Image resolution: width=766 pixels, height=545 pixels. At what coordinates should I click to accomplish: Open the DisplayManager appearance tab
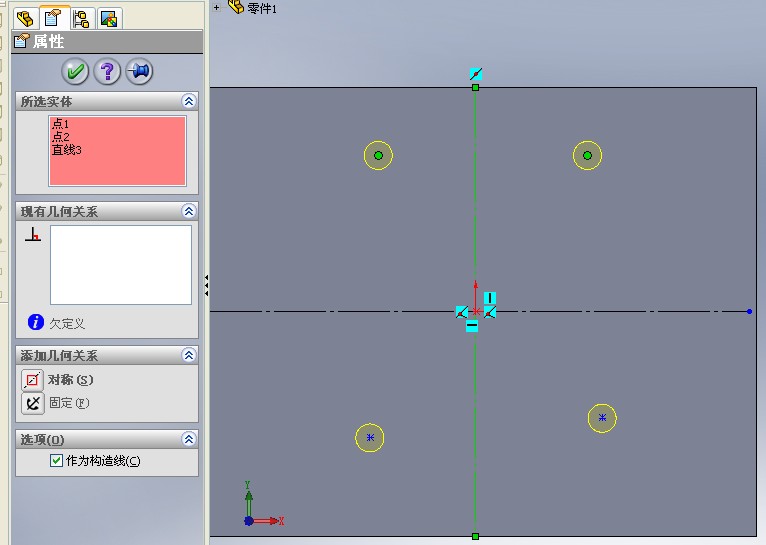tap(109, 19)
